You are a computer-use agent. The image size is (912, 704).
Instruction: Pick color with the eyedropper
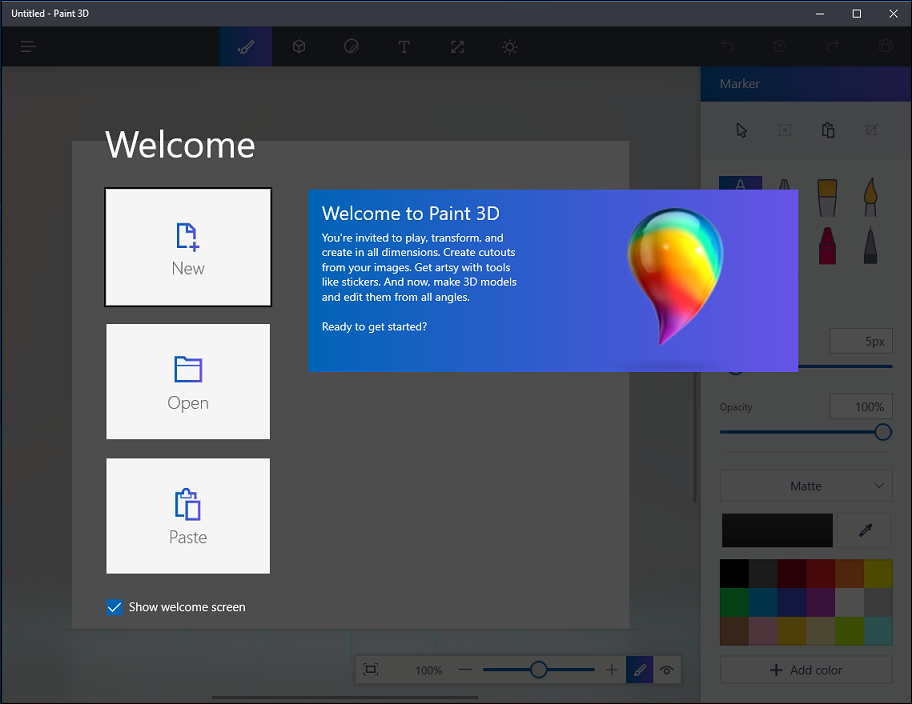click(865, 530)
